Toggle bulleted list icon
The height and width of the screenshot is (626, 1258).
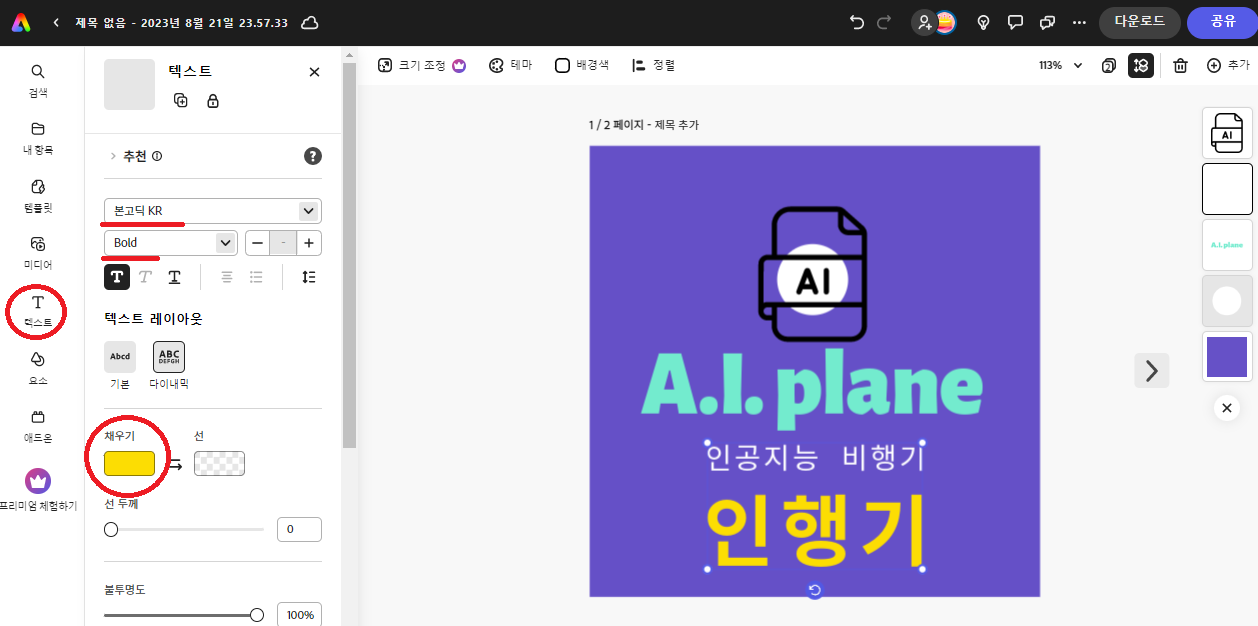click(256, 277)
